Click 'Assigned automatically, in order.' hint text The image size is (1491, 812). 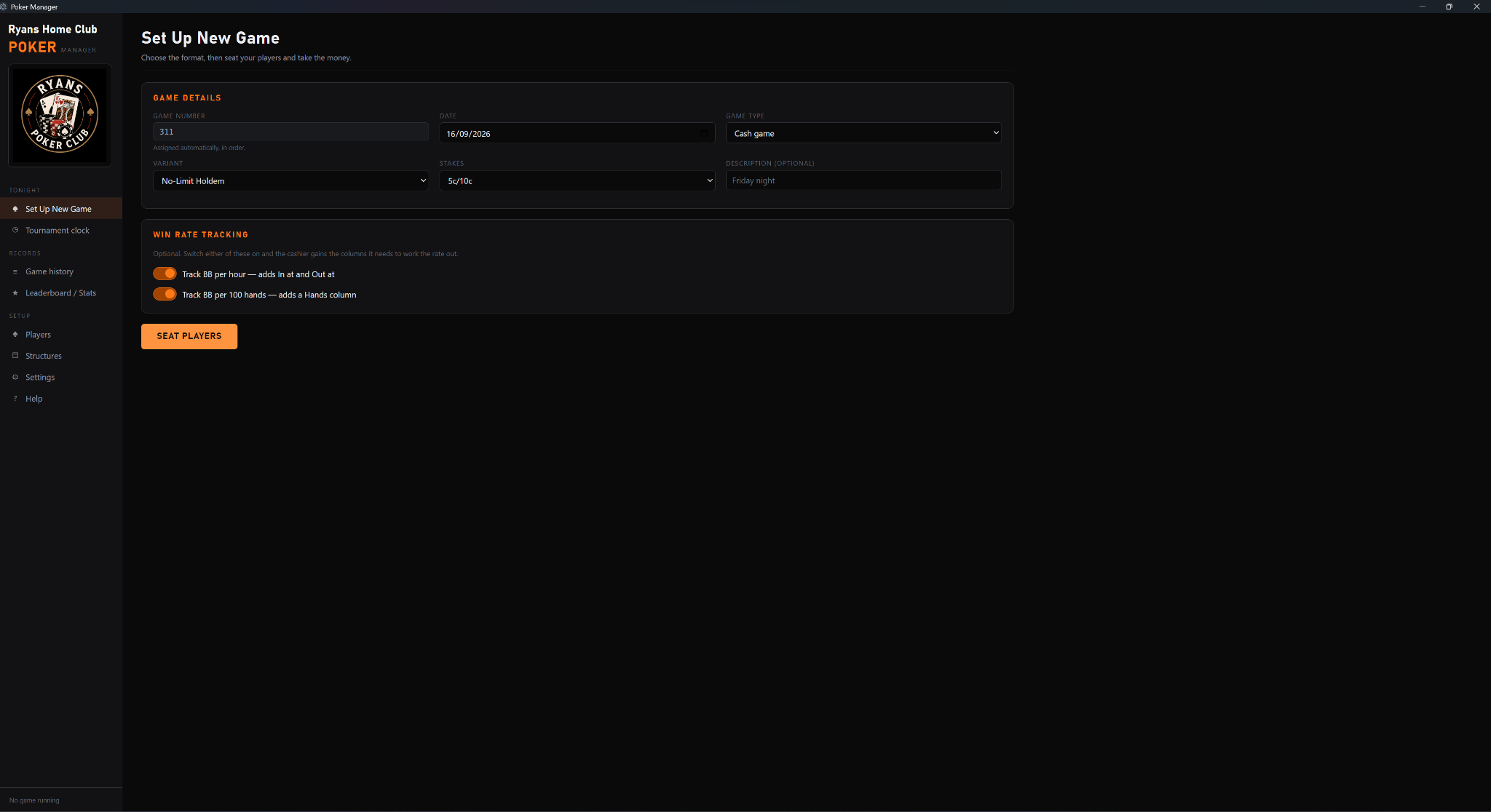click(x=199, y=148)
